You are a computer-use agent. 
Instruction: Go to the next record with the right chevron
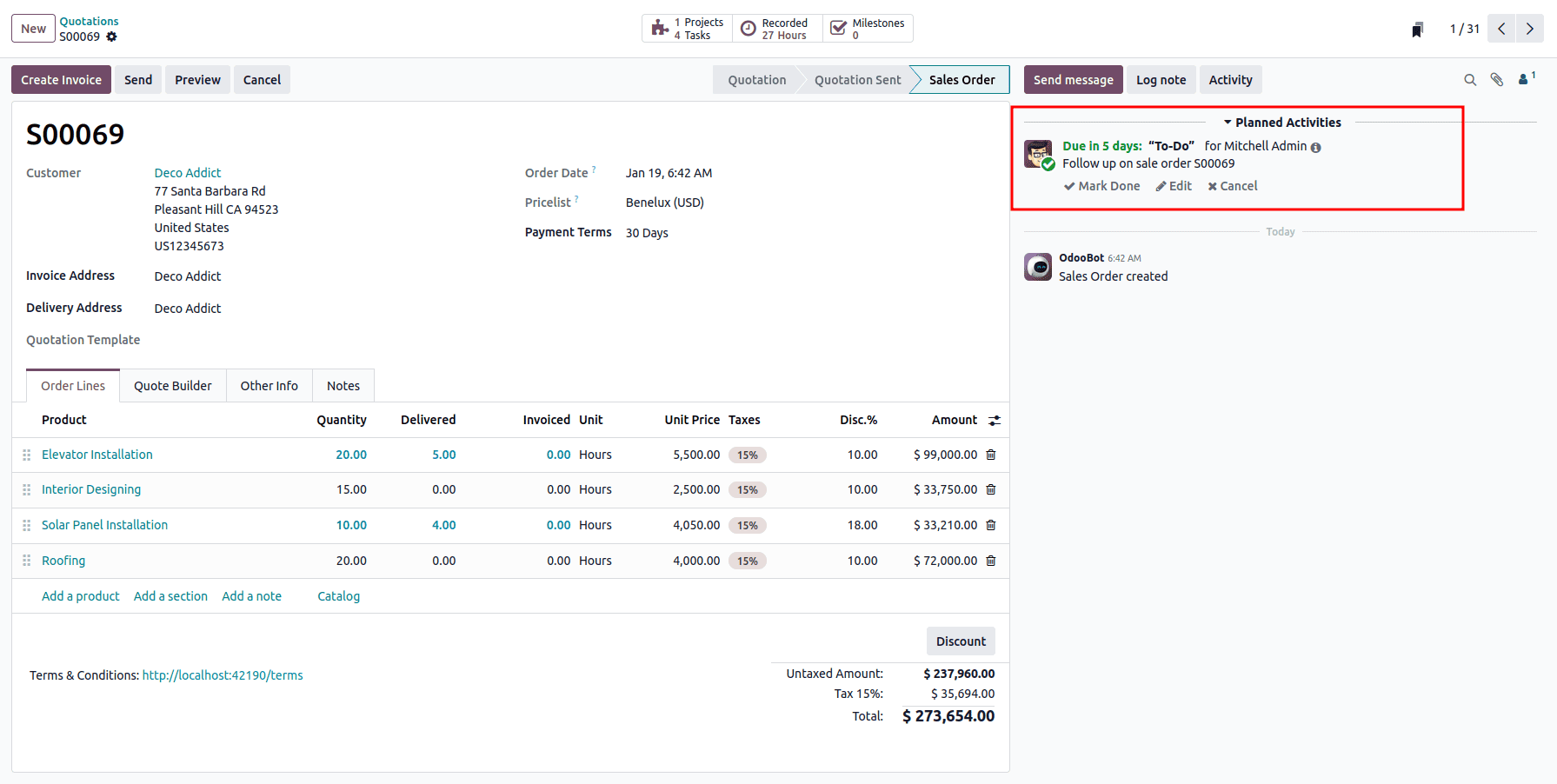click(1530, 28)
